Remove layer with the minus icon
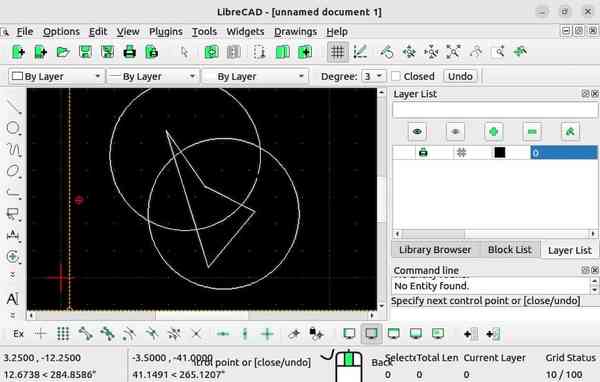The image size is (600, 382). [532, 132]
